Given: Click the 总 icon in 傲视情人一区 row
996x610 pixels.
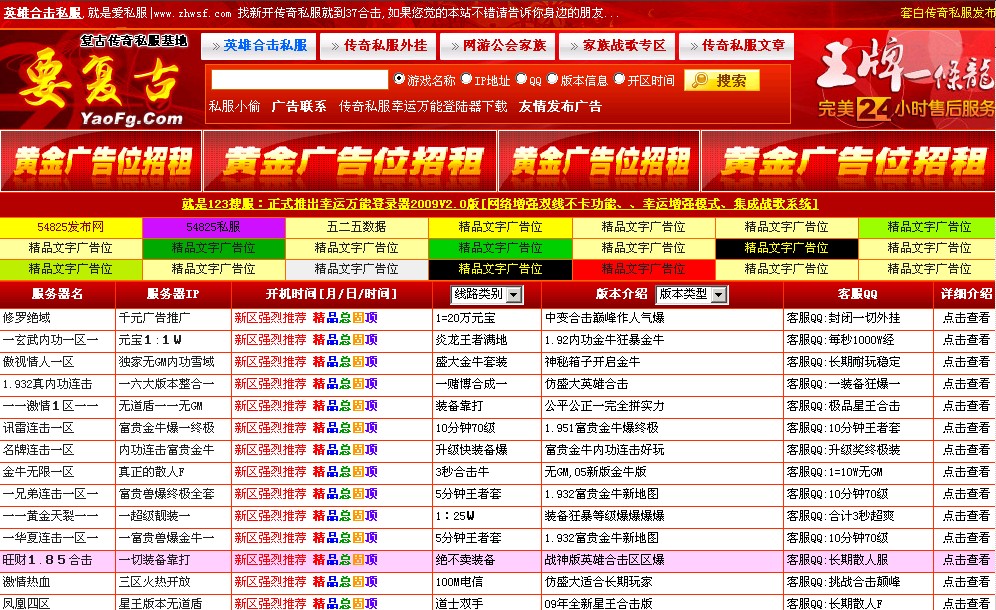Looking at the screenshot, I should coord(345,361).
